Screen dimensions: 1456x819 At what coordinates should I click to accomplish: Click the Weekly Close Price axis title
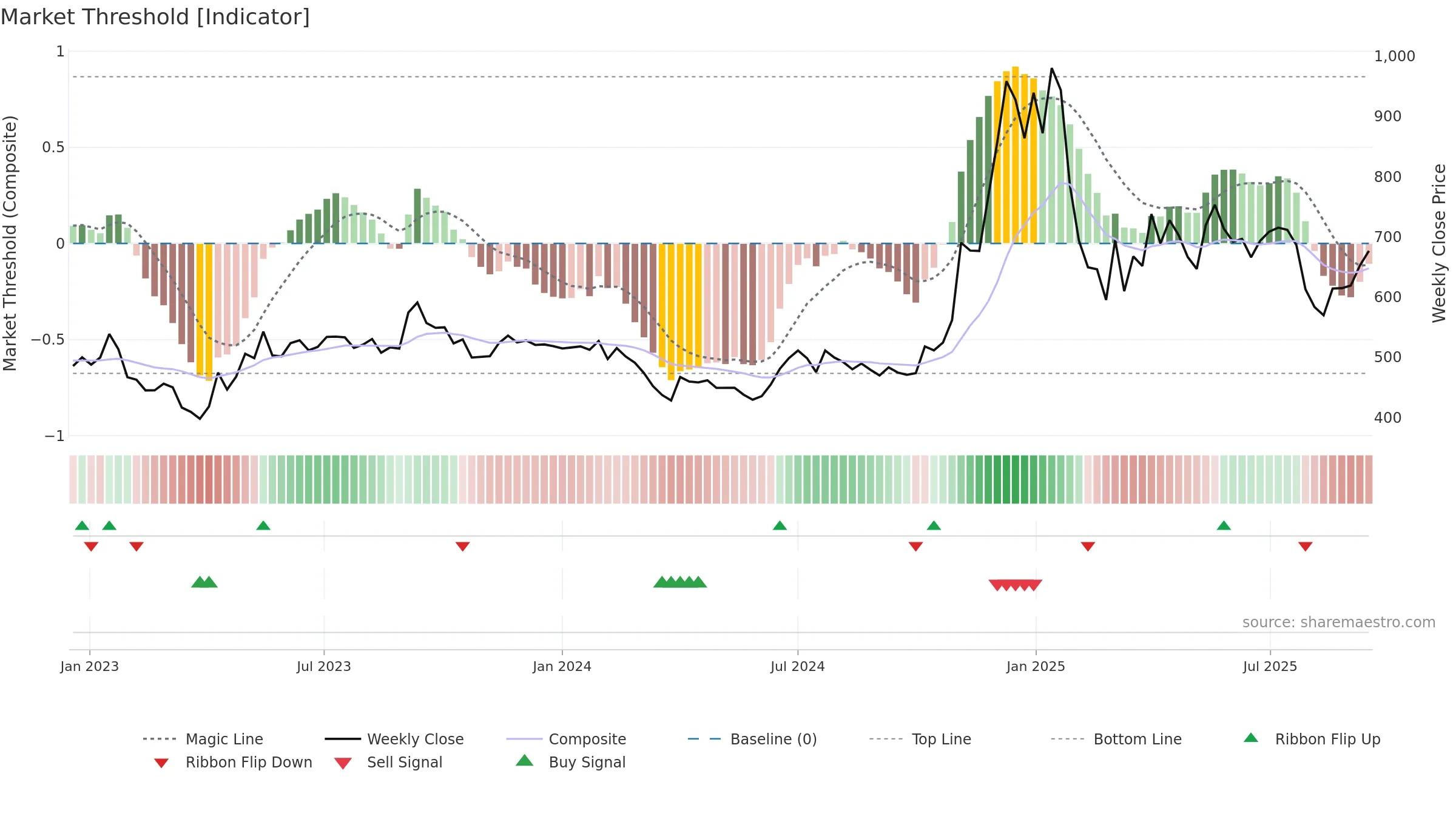pos(1439,243)
